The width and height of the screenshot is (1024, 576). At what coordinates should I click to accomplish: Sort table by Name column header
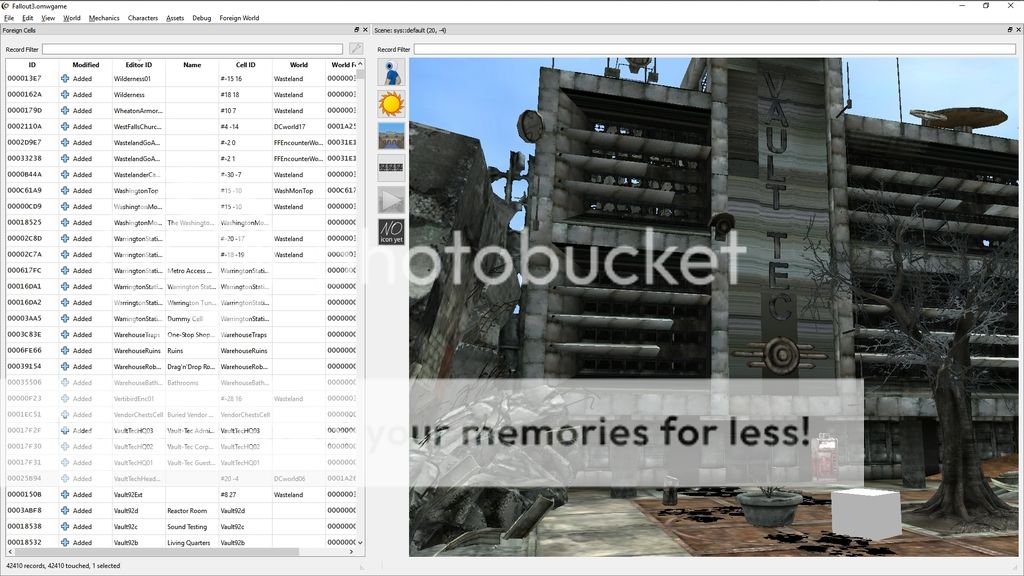coord(192,65)
